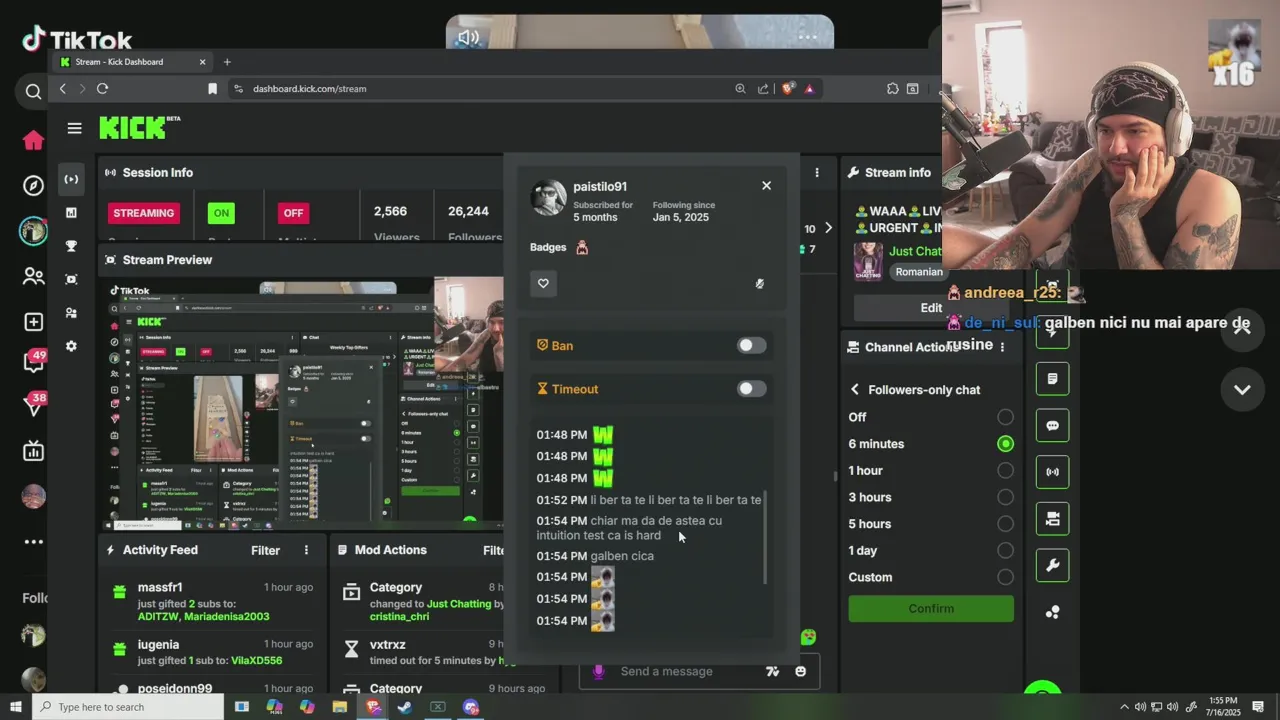Click the browser address bar URL
Image resolution: width=1280 pixels, height=720 pixels.
pos(309,89)
